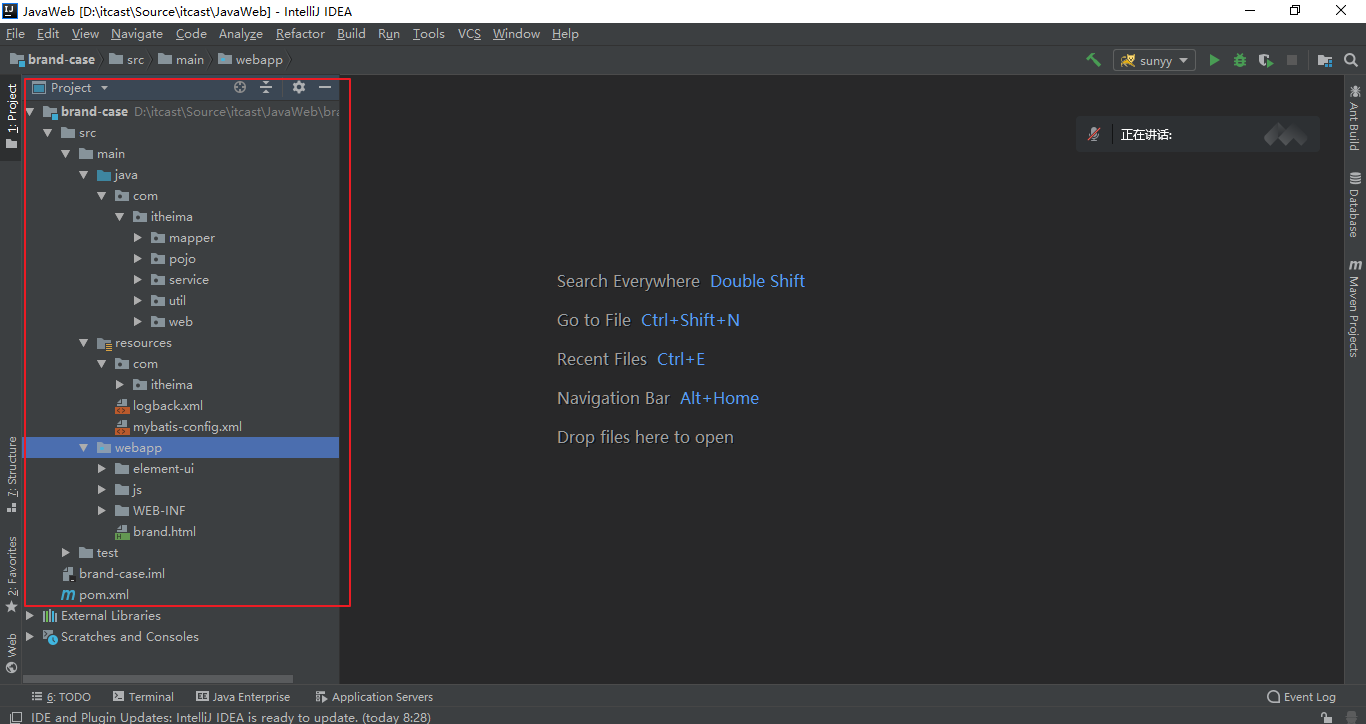Toggle the 6: TODO tool window
The height and width of the screenshot is (724, 1366).
coord(61,697)
